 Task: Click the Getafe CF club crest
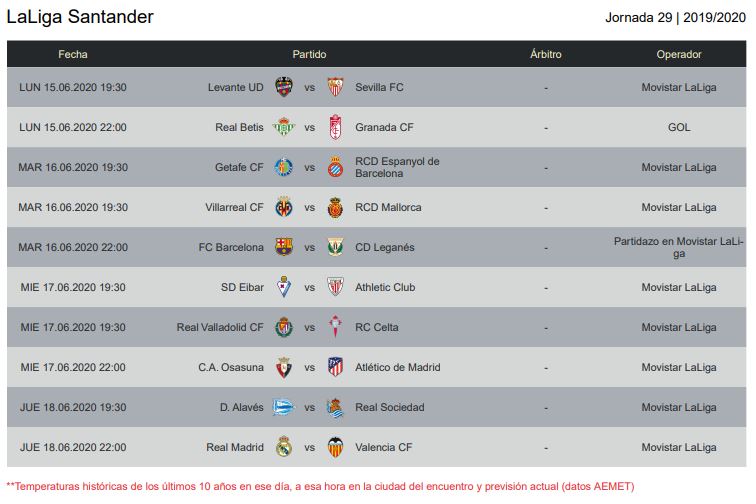click(x=283, y=167)
